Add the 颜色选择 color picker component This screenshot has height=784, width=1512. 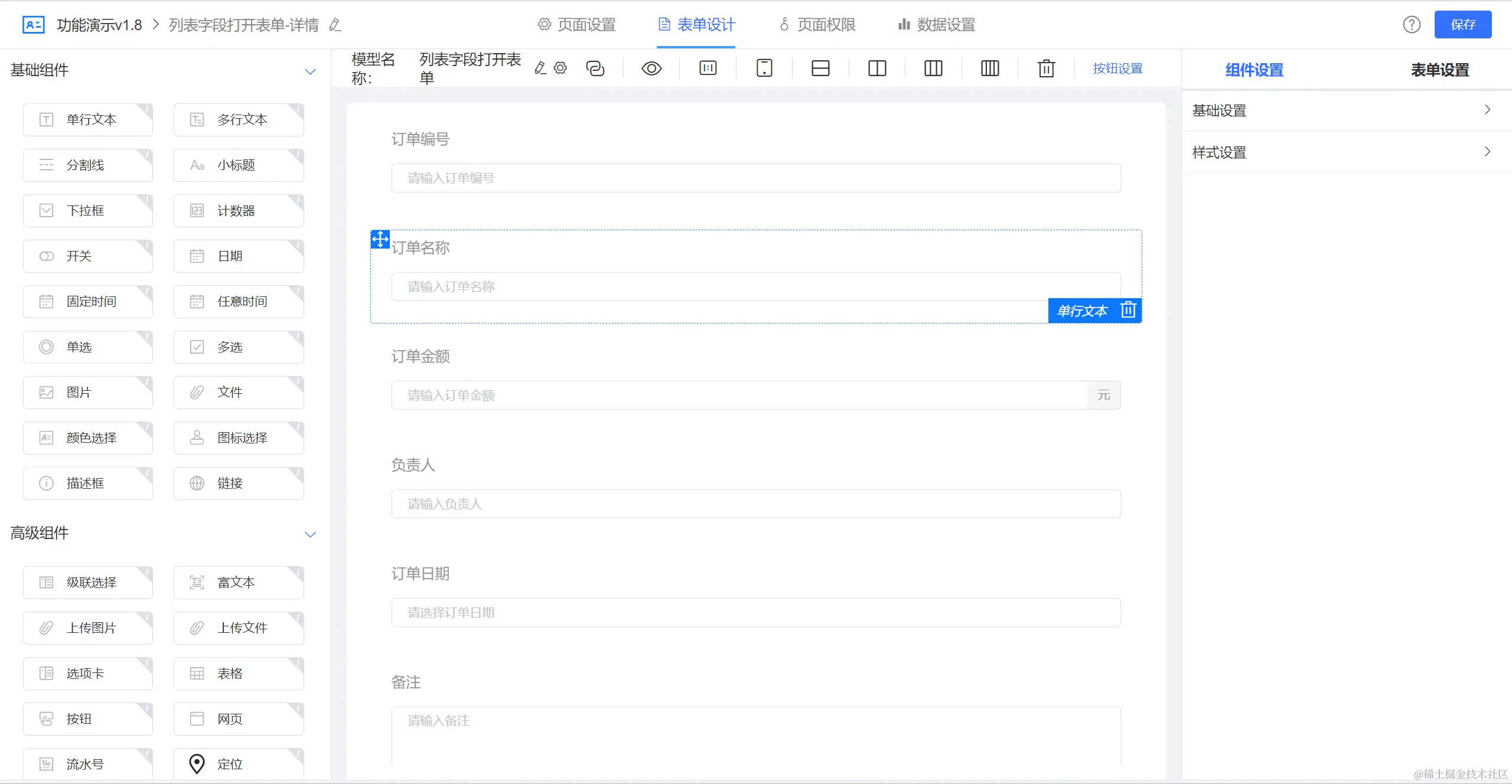click(x=88, y=438)
